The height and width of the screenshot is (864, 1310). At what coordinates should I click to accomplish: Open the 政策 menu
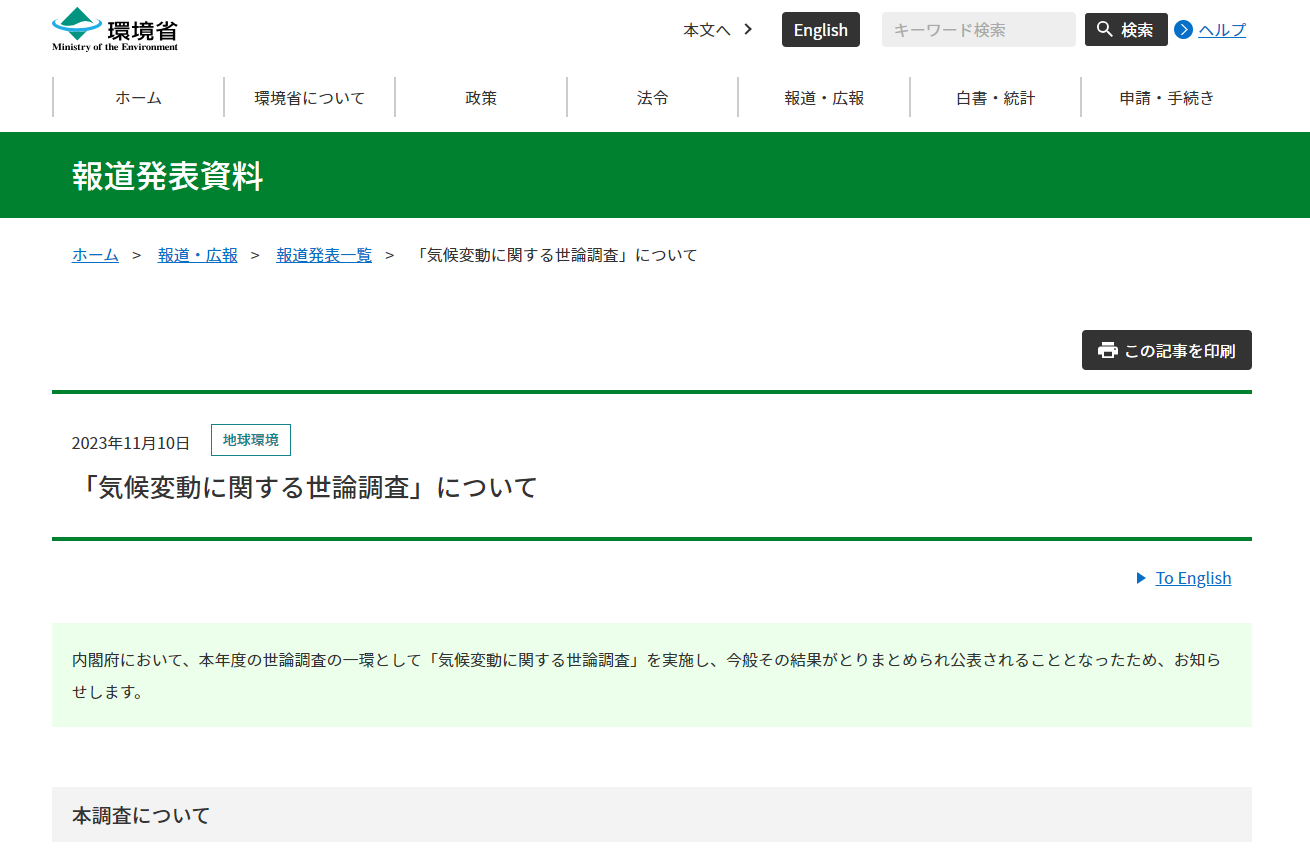481,98
